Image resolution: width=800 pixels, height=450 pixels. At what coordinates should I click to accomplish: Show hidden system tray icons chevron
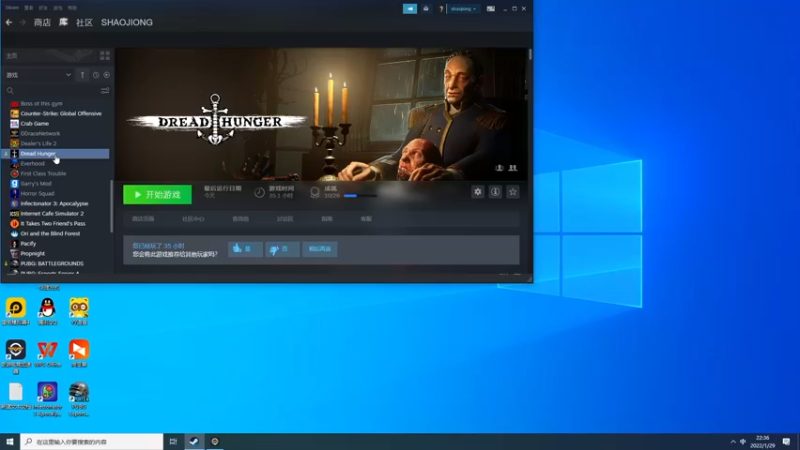[x=733, y=441]
